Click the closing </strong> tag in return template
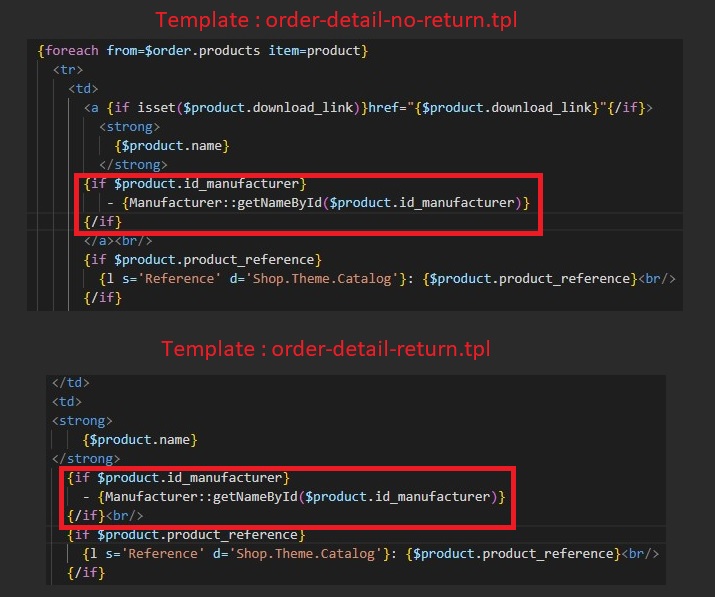The height and width of the screenshot is (597, 715). coord(85,459)
